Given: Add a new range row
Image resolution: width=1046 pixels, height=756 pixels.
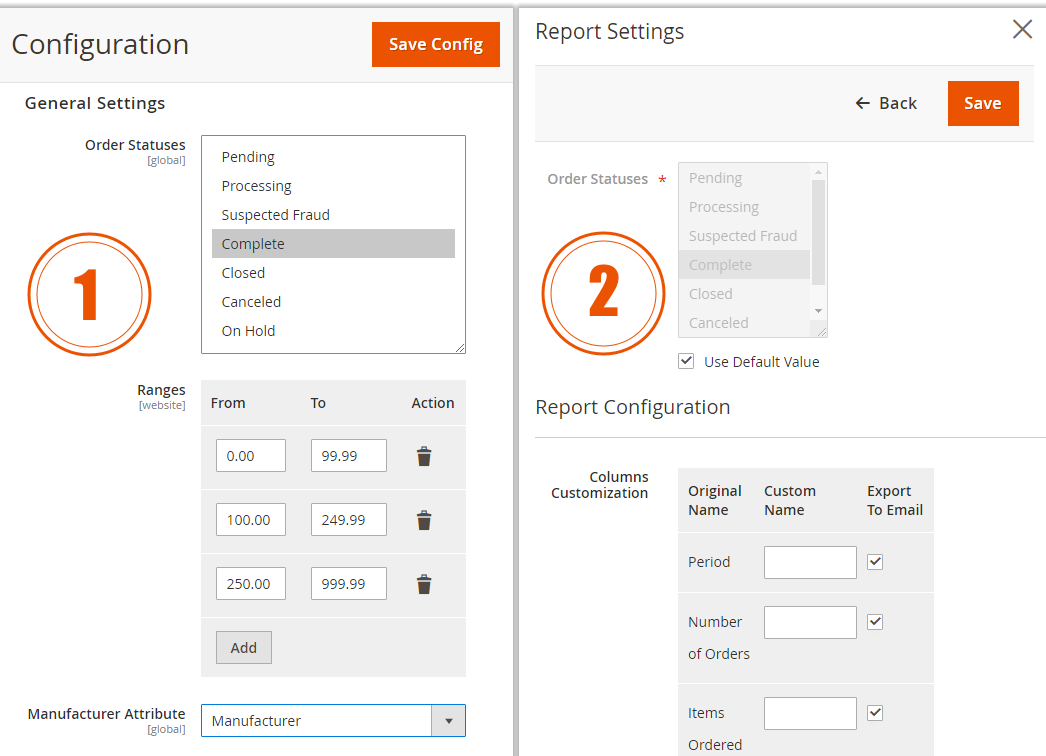Looking at the screenshot, I should tap(243, 647).
